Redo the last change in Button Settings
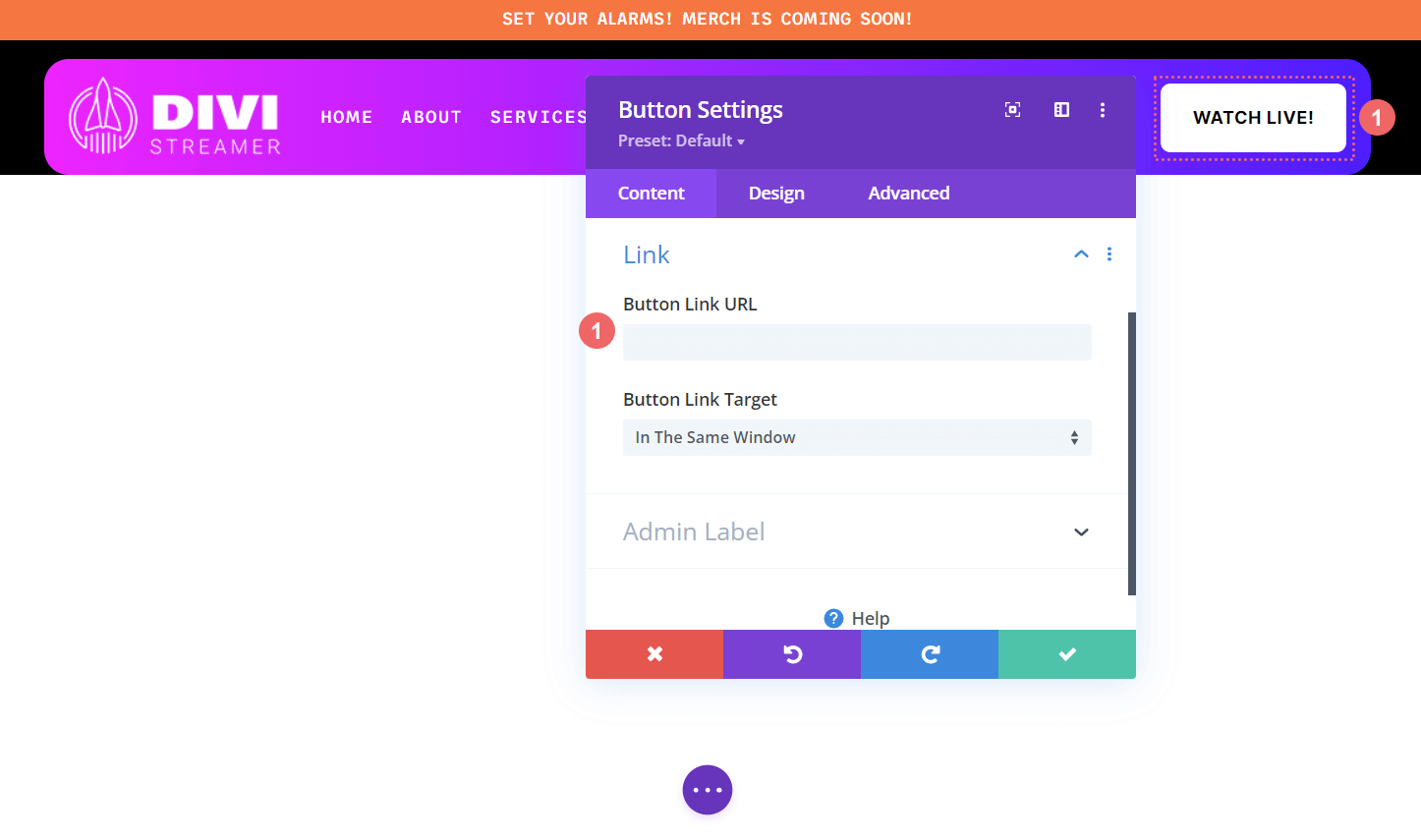Viewport: 1421px width, 840px height. pos(929,653)
